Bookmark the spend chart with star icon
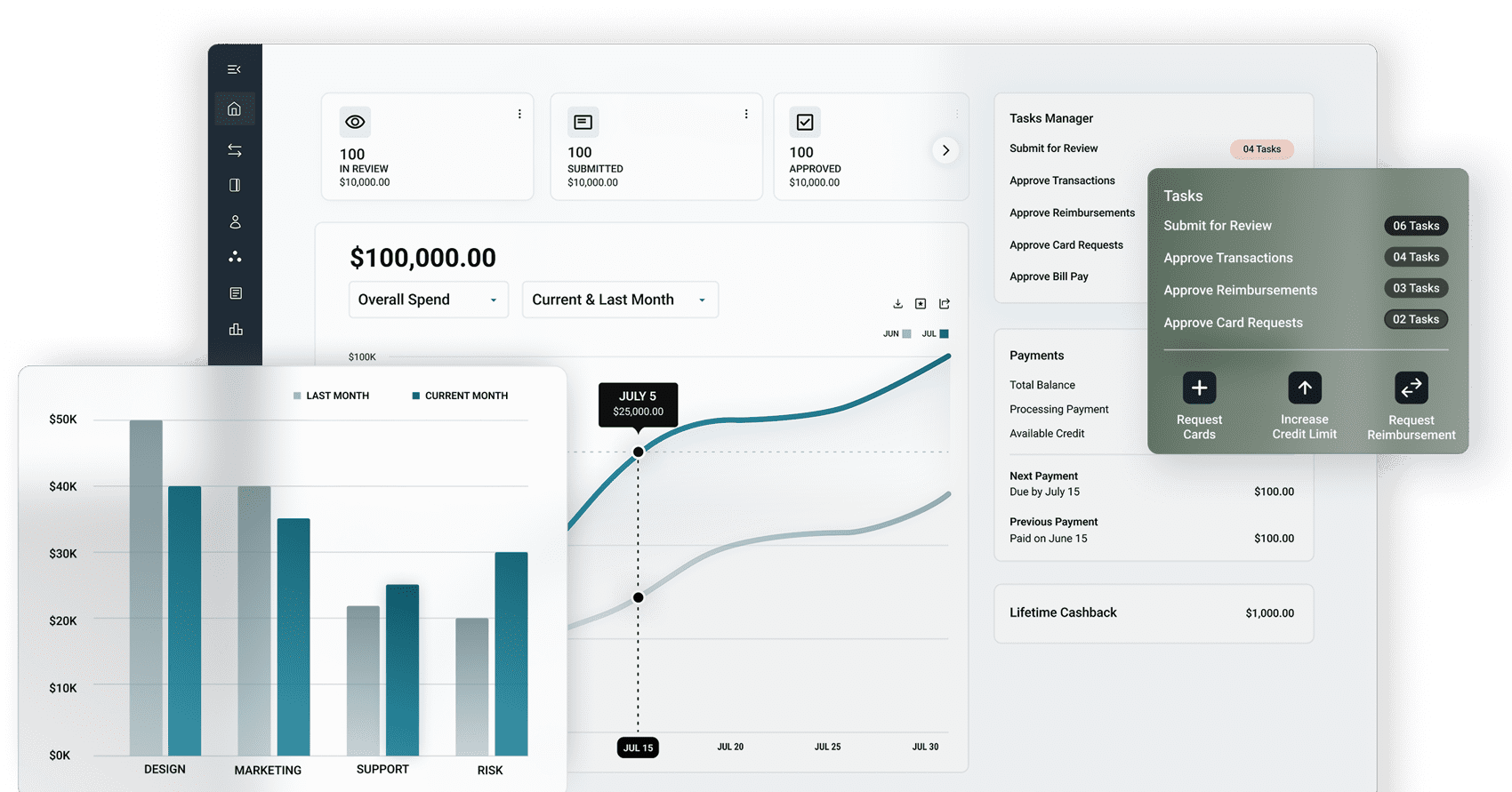This screenshot has height=792, width=1512. tap(921, 304)
